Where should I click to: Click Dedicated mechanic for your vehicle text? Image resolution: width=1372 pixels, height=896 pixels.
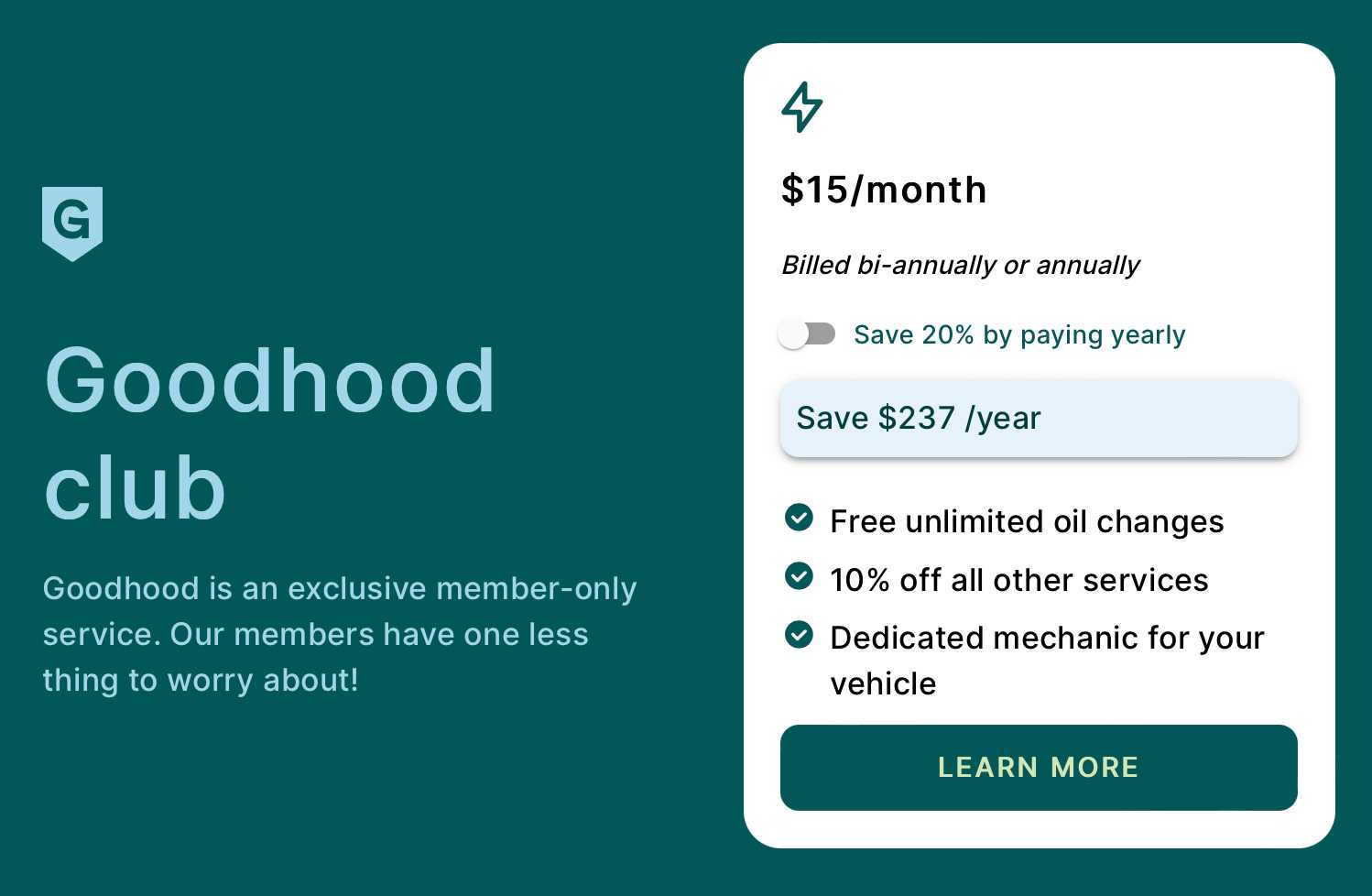tap(1047, 661)
